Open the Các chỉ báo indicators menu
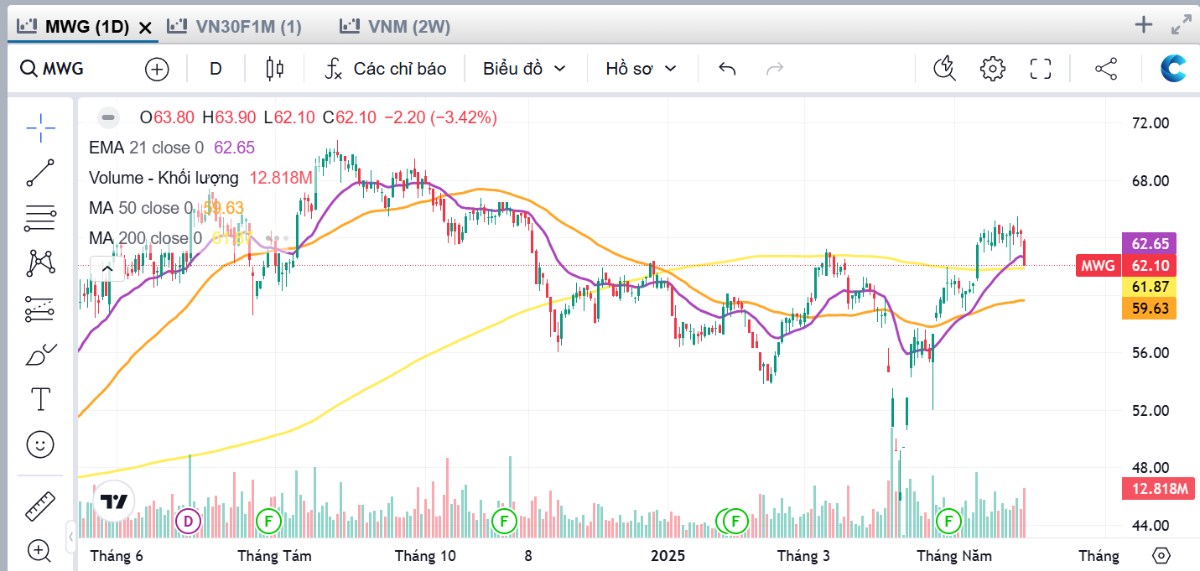This screenshot has width=1200, height=571. [385, 69]
